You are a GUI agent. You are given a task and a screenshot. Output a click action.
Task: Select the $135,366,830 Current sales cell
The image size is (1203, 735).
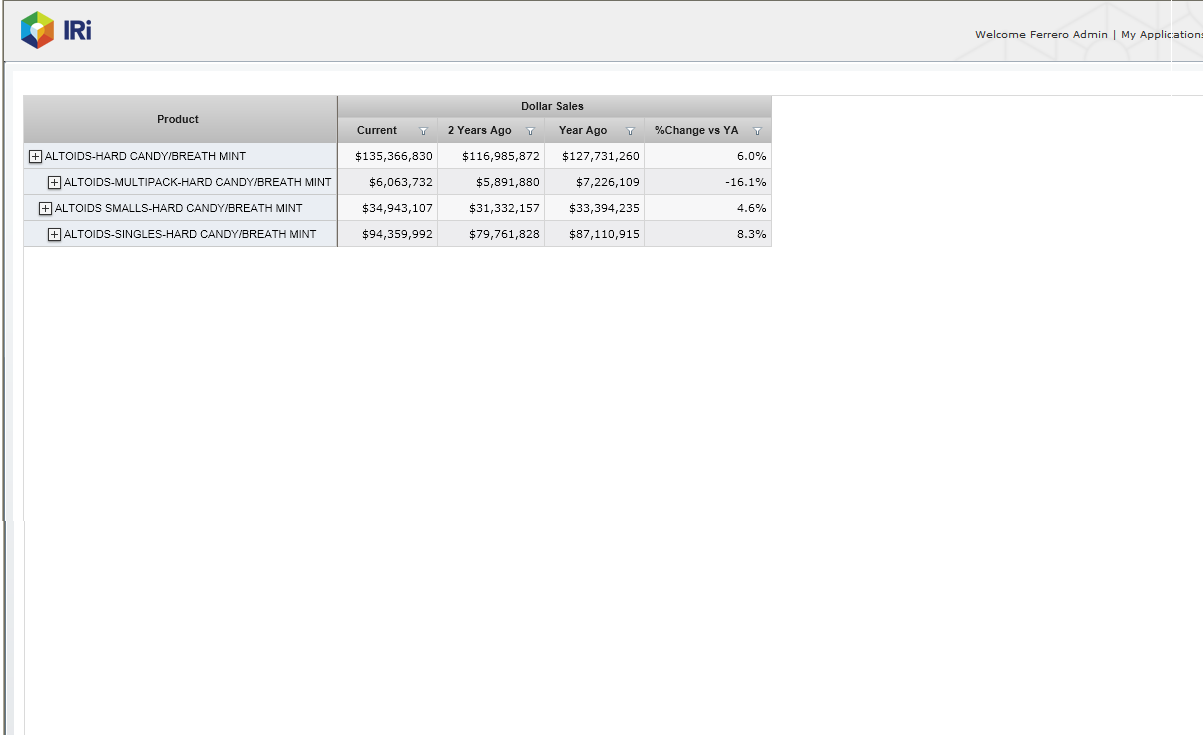pos(393,156)
